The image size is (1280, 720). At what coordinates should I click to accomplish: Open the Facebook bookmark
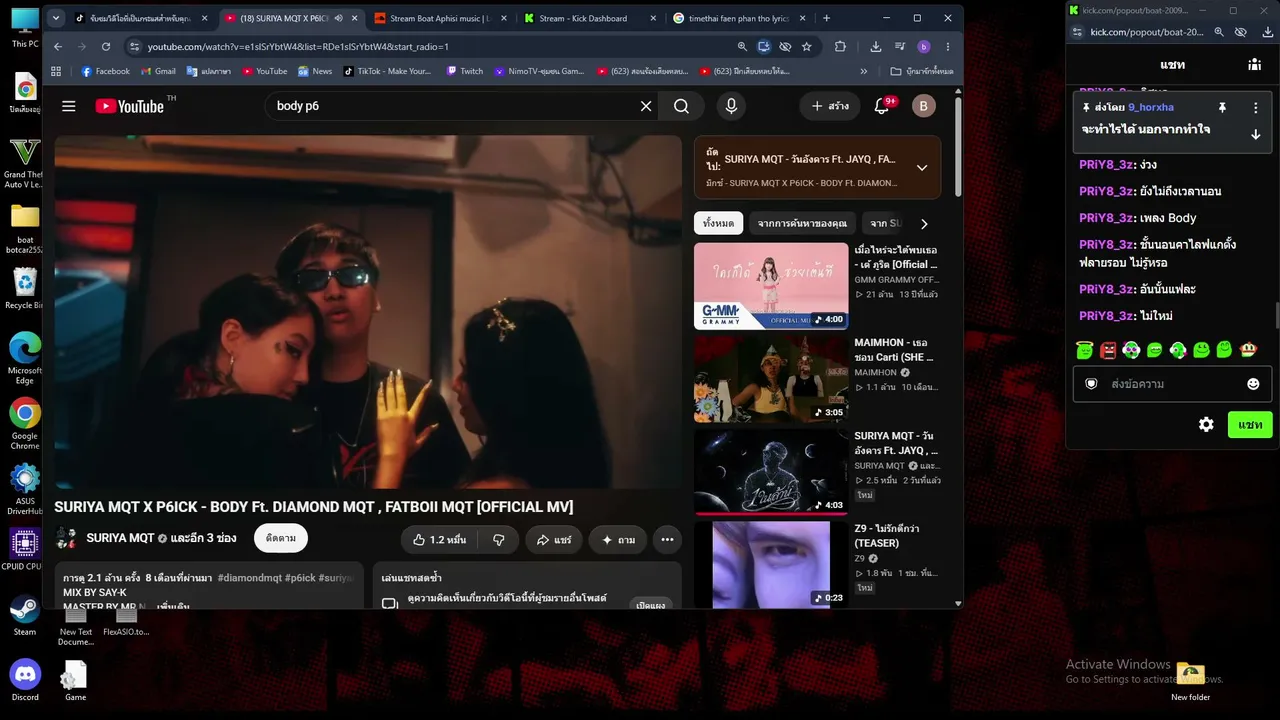[105, 71]
